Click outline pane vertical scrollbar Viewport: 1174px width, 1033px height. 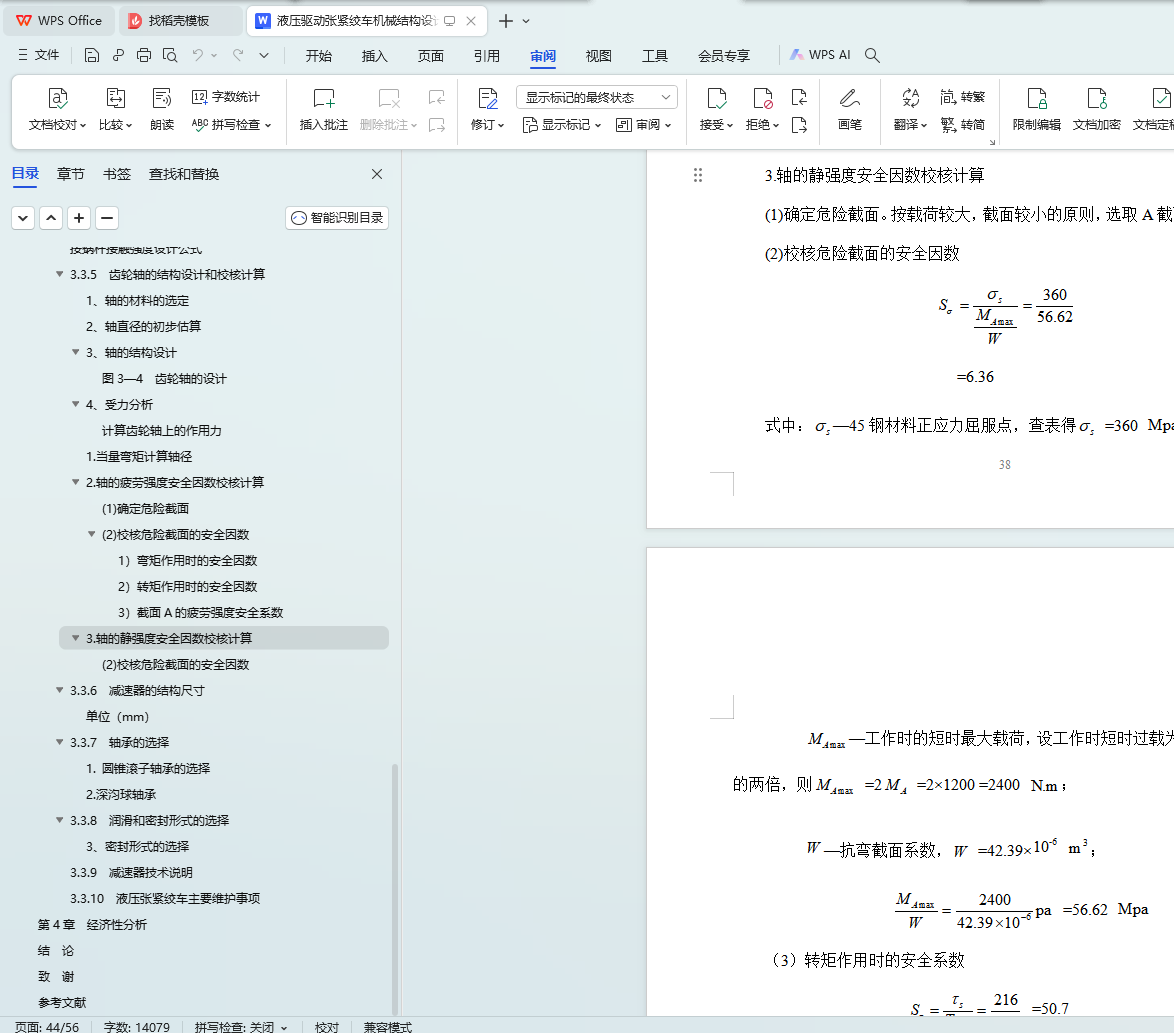click(x=395, y=887)
